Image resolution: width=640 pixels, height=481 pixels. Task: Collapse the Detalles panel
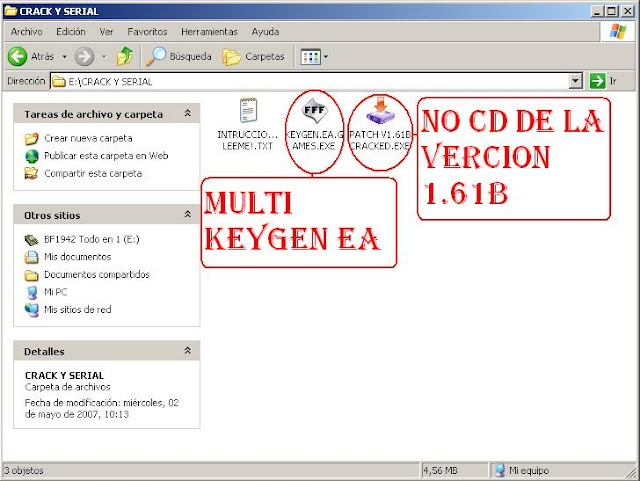pos(187,350)
